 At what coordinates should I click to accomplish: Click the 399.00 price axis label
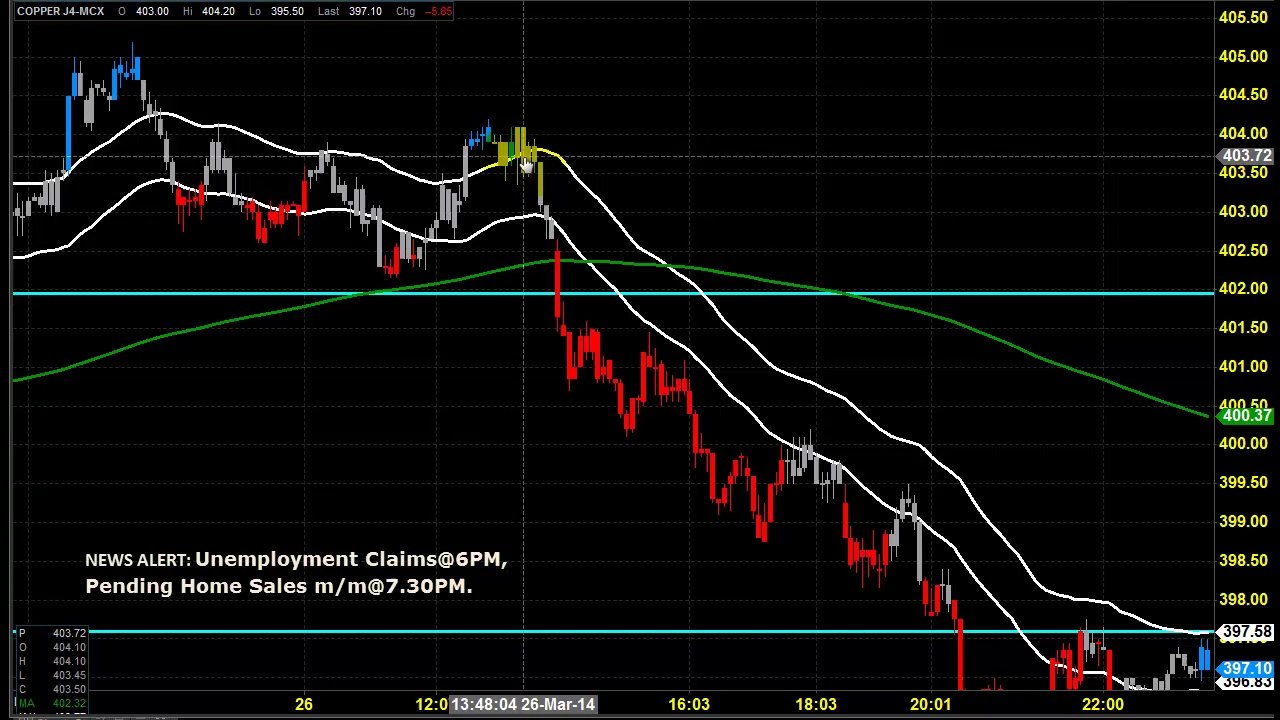[1243, 521]
